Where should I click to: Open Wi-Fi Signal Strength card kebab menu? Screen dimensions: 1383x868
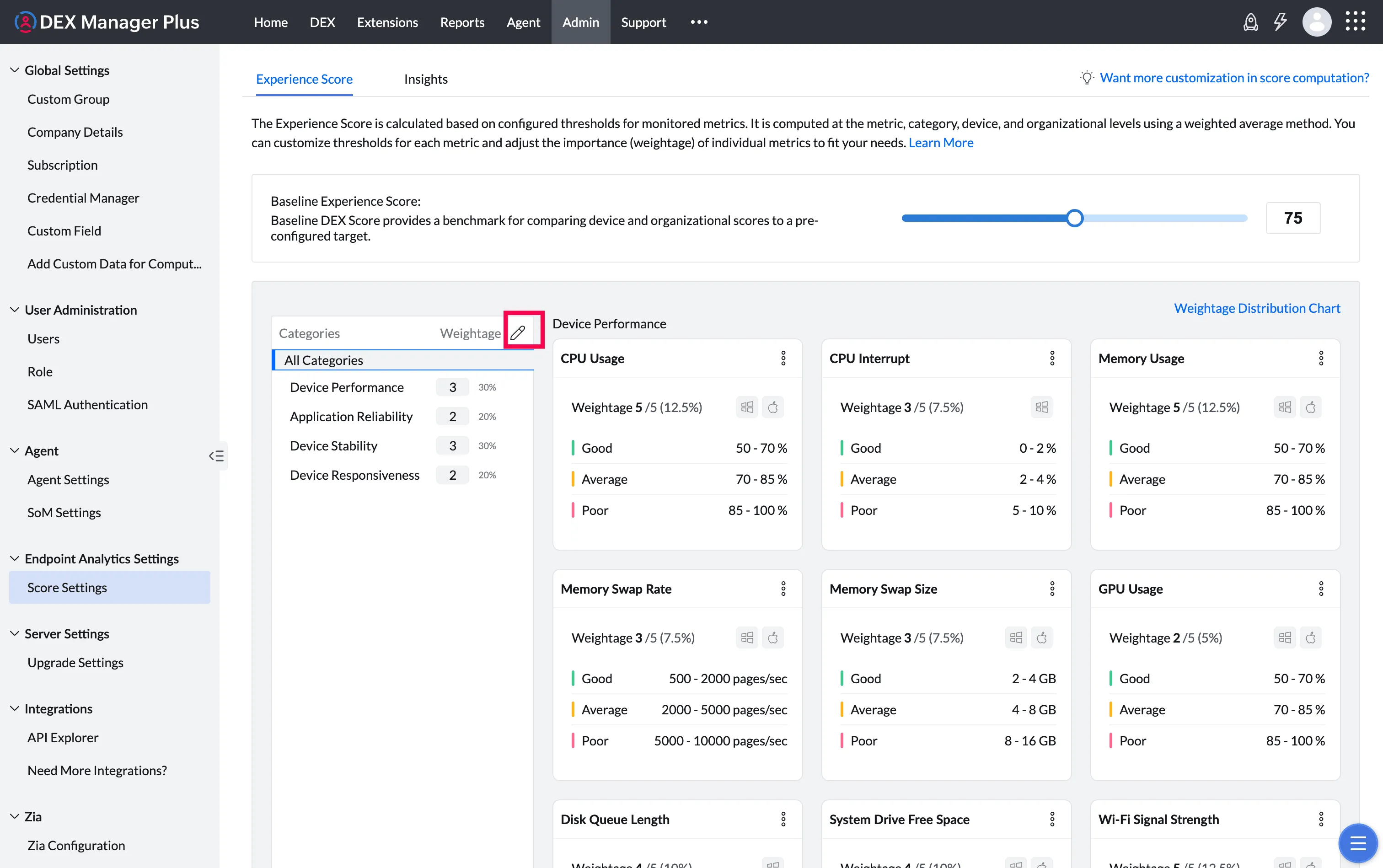[1320, 819]
